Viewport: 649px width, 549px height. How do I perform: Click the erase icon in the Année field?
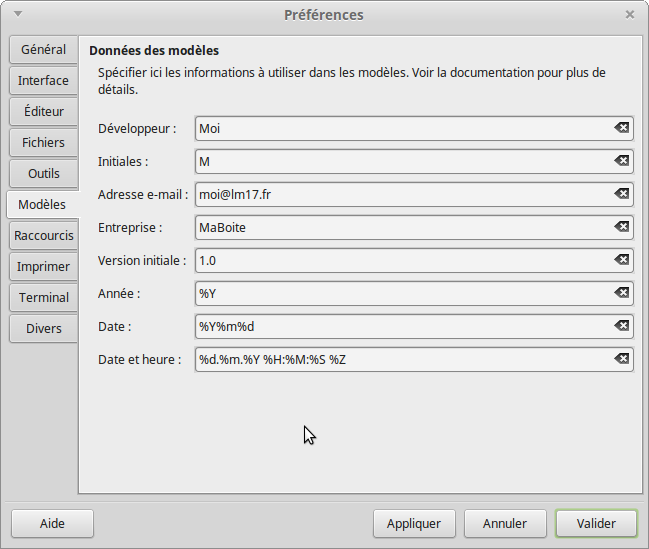621,293
